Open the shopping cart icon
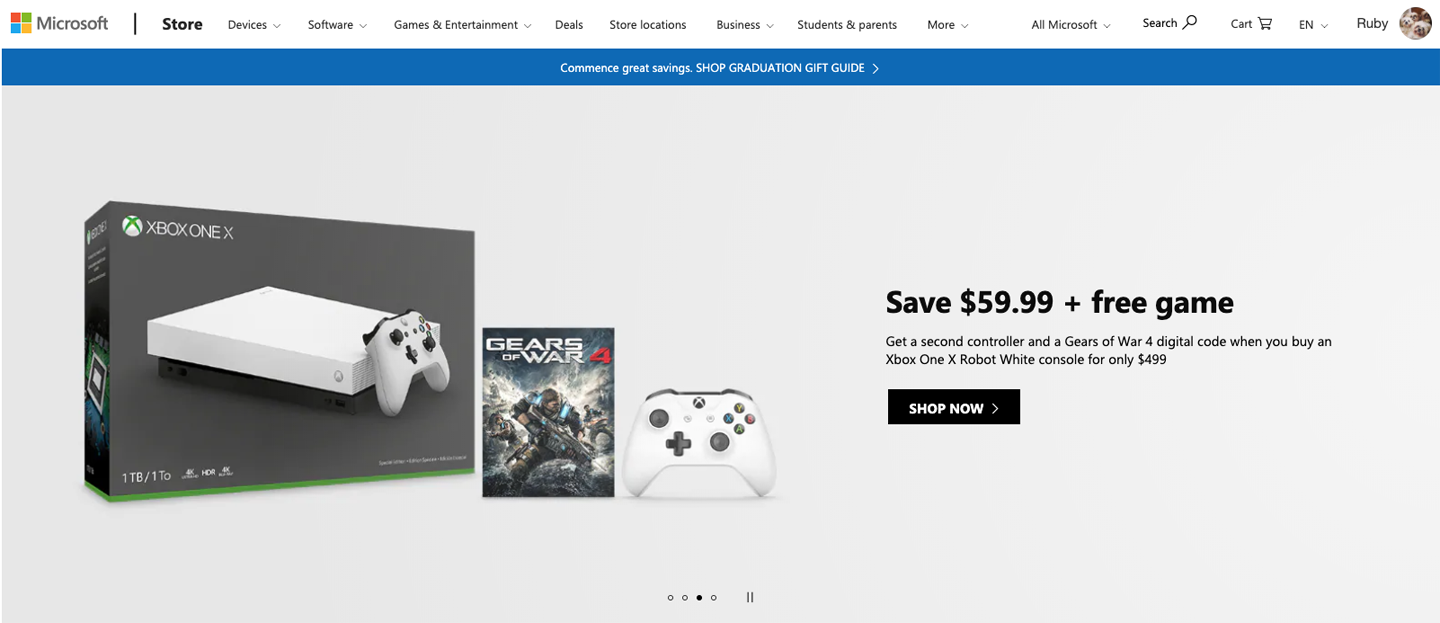 pos(1265,23)
